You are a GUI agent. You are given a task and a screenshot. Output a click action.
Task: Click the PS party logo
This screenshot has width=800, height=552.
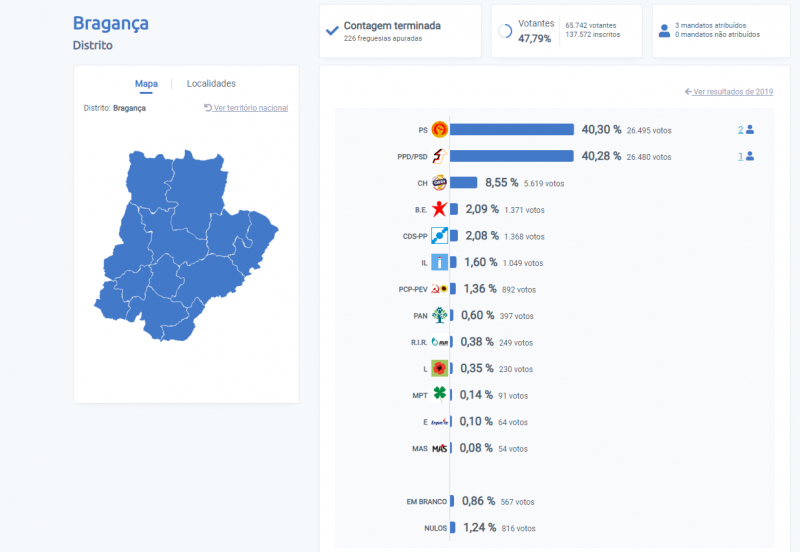click(x=439, y=130)
